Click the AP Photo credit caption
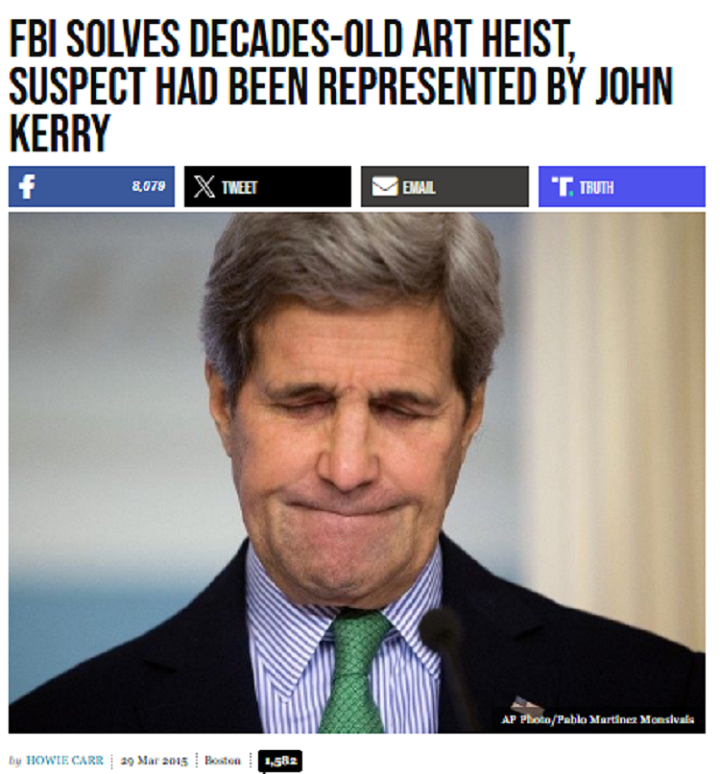This screenshot has height=774, width=720. click(x=598, y=719)
